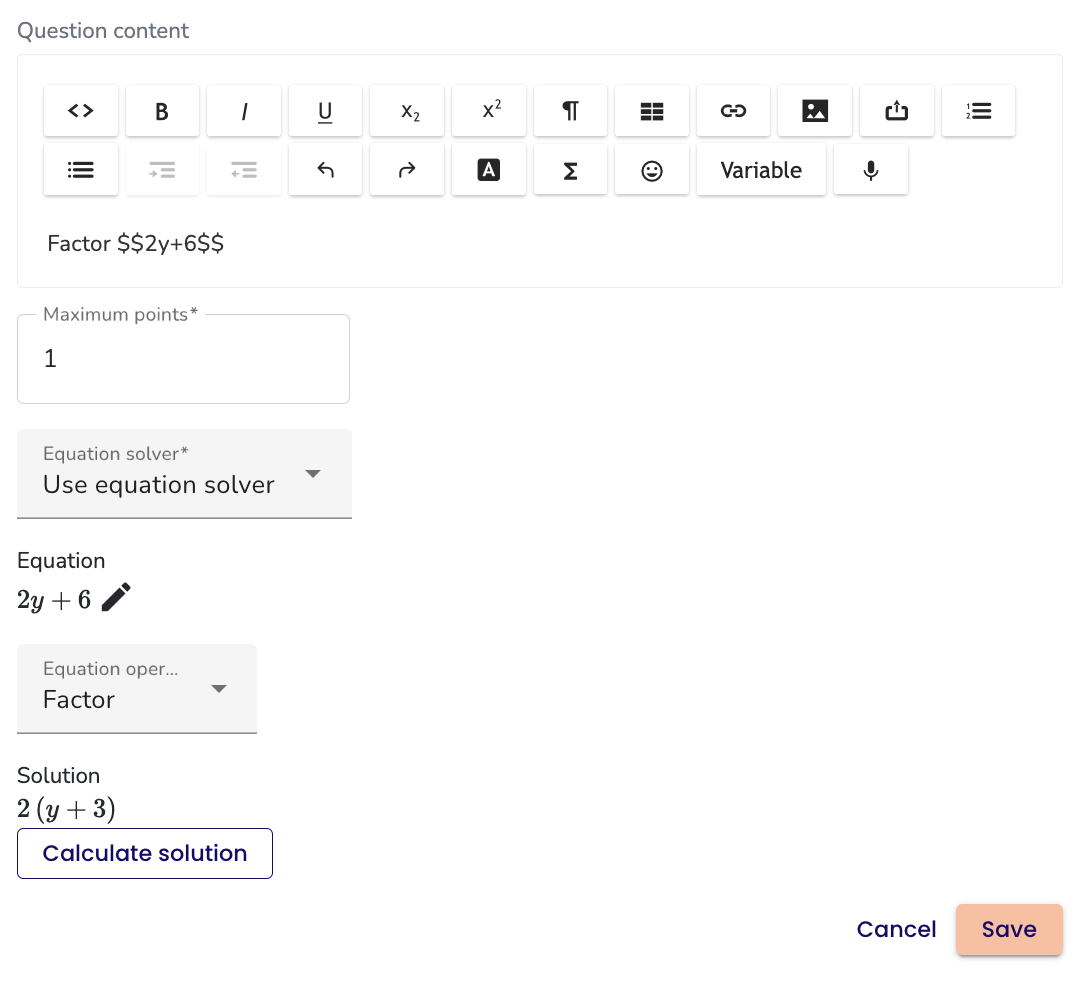This screenshot has width=1080, height=982.
Task: Open paragraph format options
Action: click(x=570, y=111)
